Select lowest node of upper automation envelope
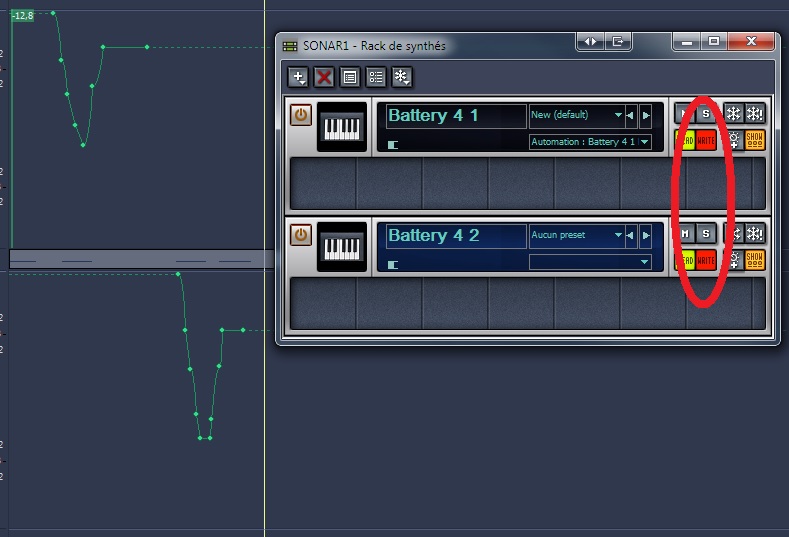Viewport: 789px width, 537px height. [x=83, y=145]
